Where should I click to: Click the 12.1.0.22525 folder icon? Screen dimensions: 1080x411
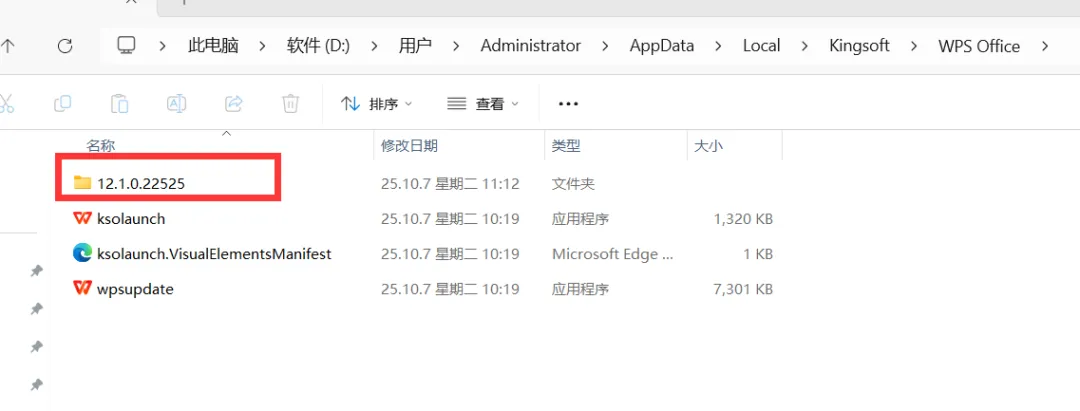point(83,183)
